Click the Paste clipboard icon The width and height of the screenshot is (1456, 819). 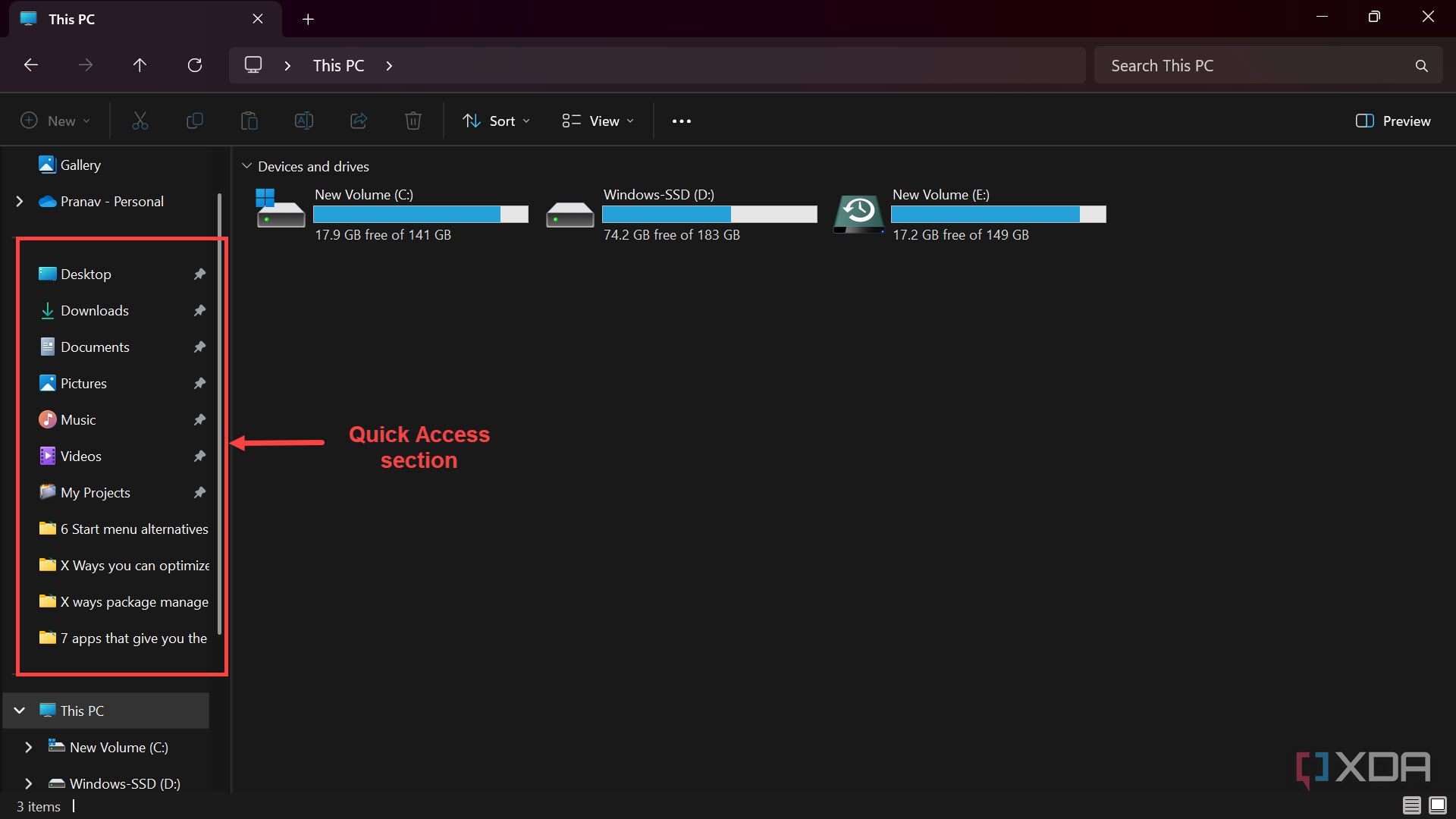249,121
